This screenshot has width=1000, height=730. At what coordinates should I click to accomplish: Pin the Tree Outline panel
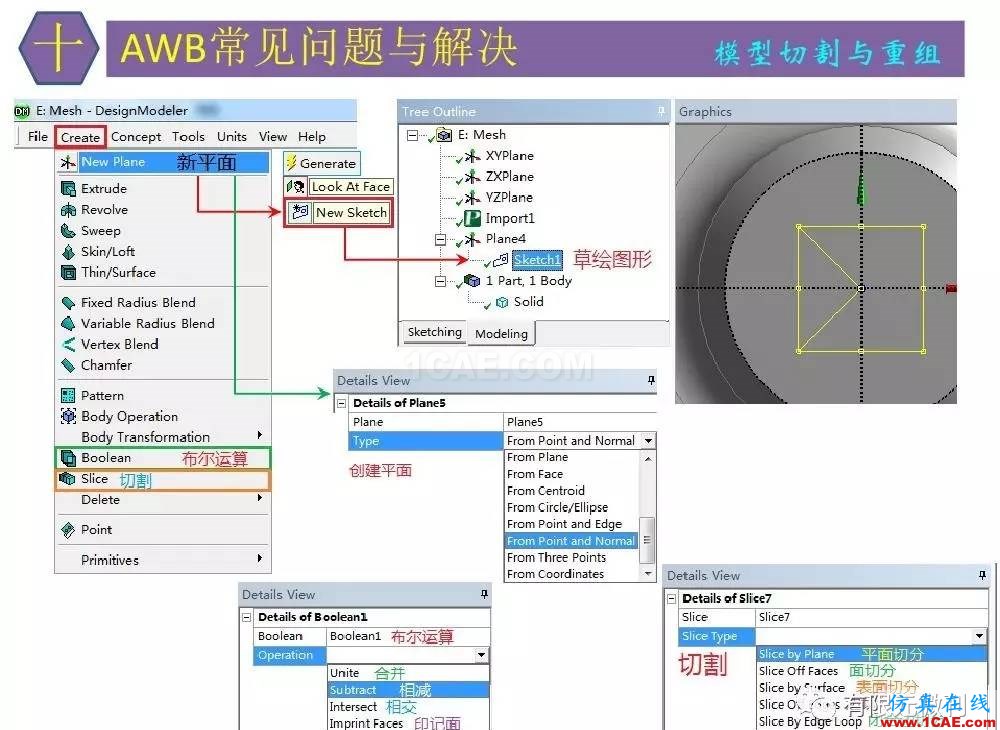click(661, 111)
